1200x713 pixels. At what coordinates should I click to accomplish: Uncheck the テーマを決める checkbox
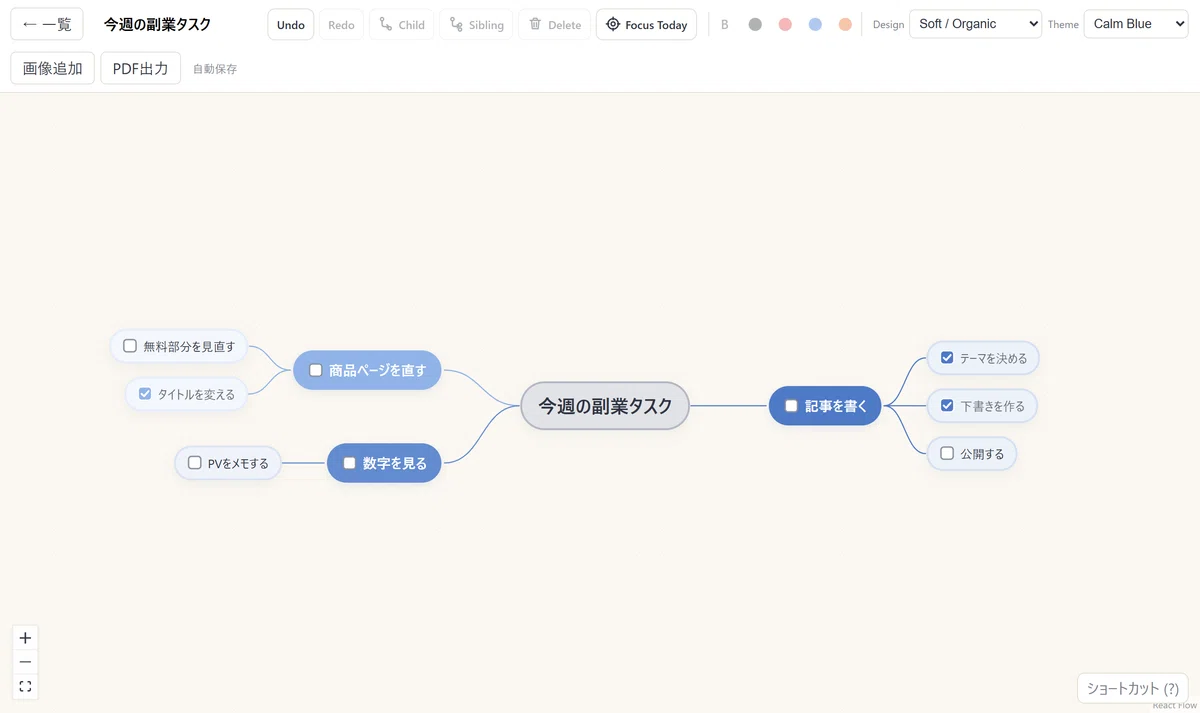pyautogui.click(x=947, y=357)
